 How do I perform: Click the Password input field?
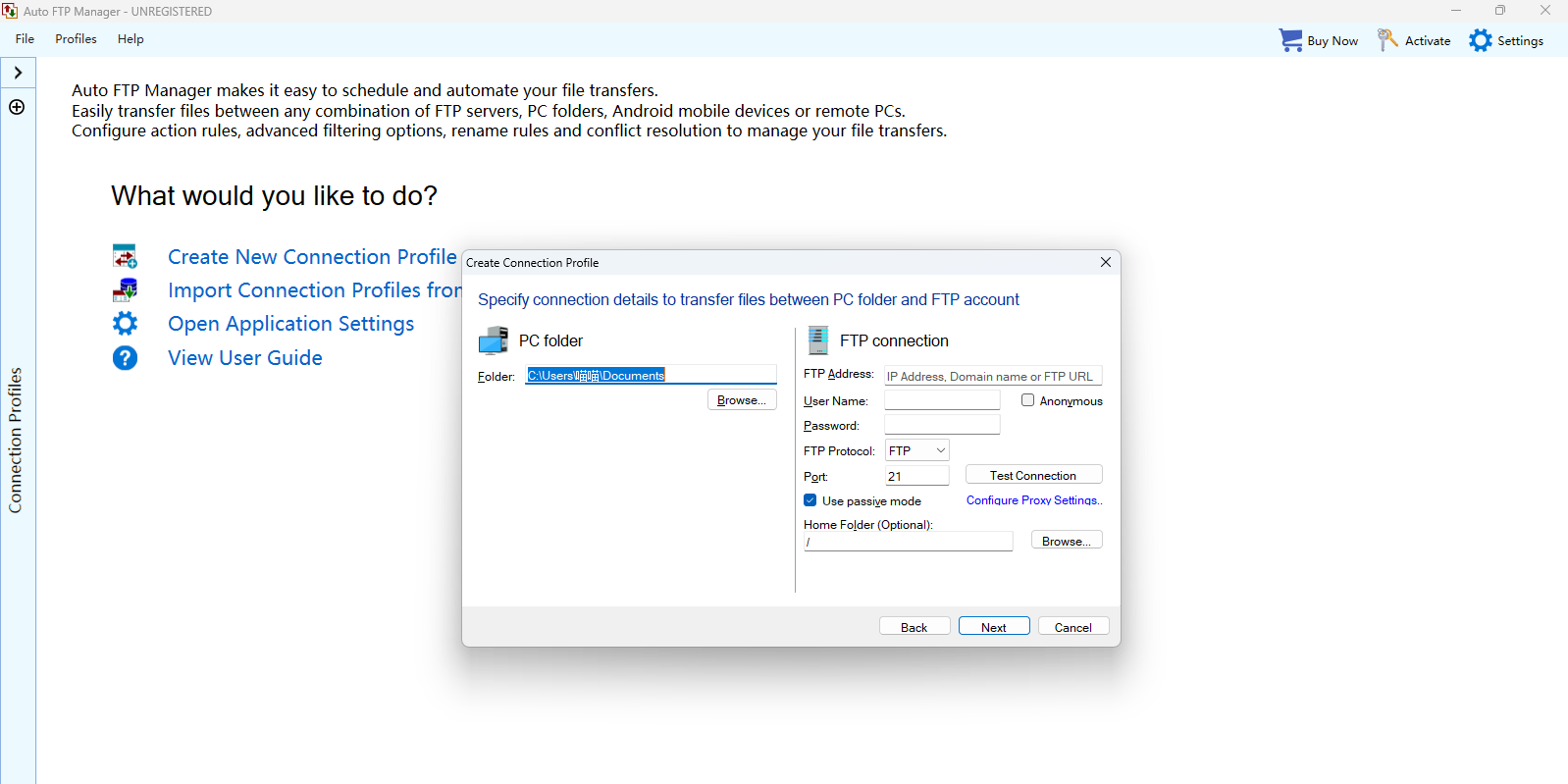coord(942,425)
